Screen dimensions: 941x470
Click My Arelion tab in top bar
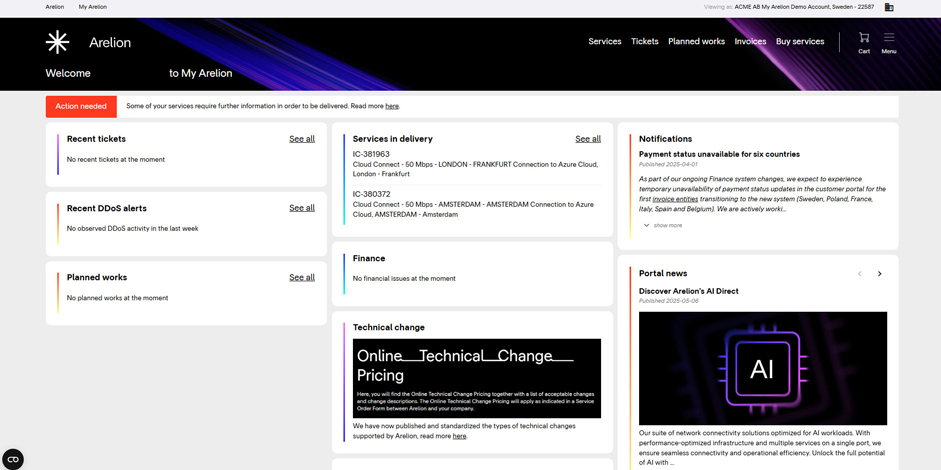[x=93, y=7]
